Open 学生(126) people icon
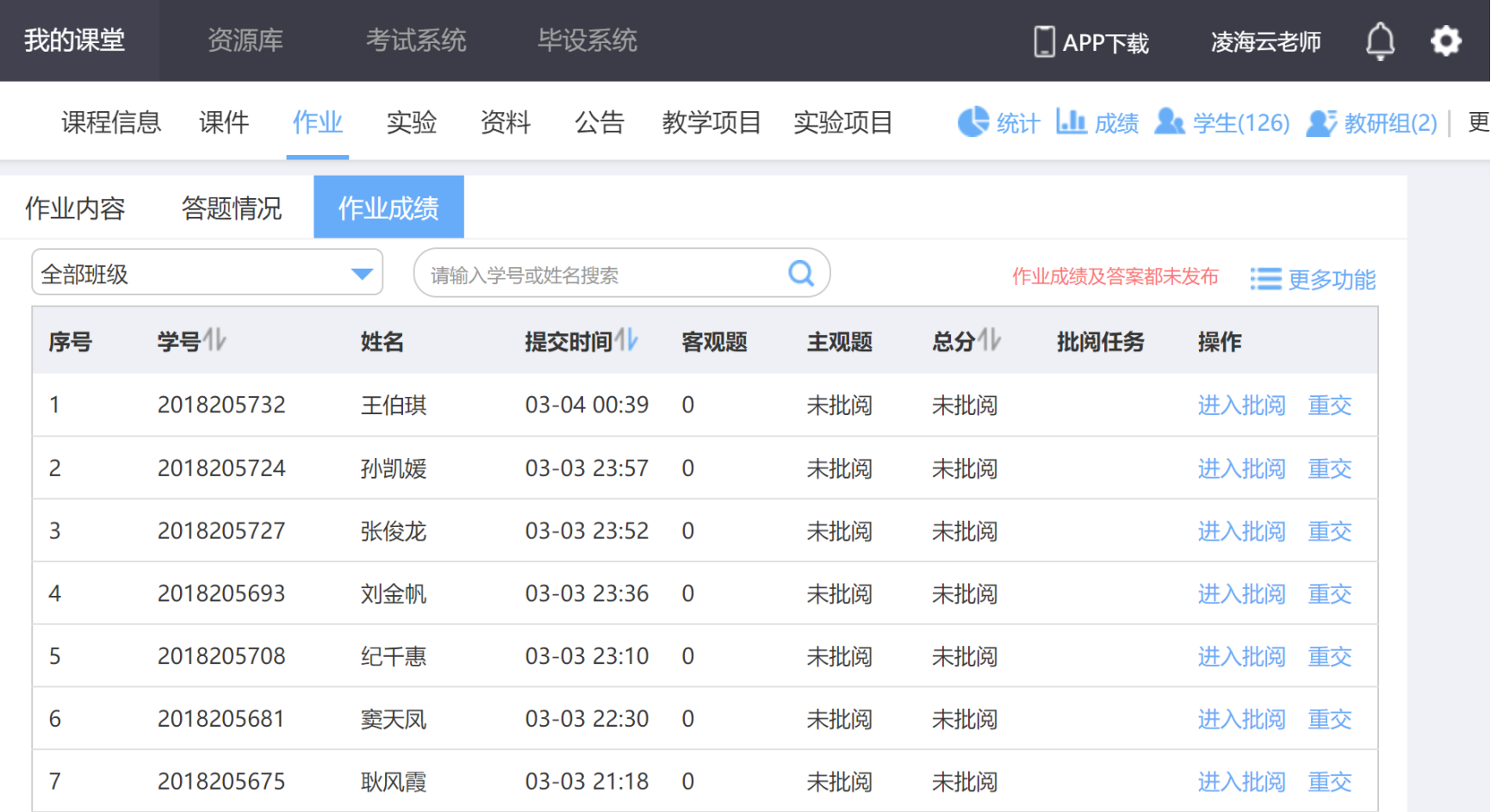Image resolution: width=1491 pixels, height=812 pixels. coord(1169,122)
